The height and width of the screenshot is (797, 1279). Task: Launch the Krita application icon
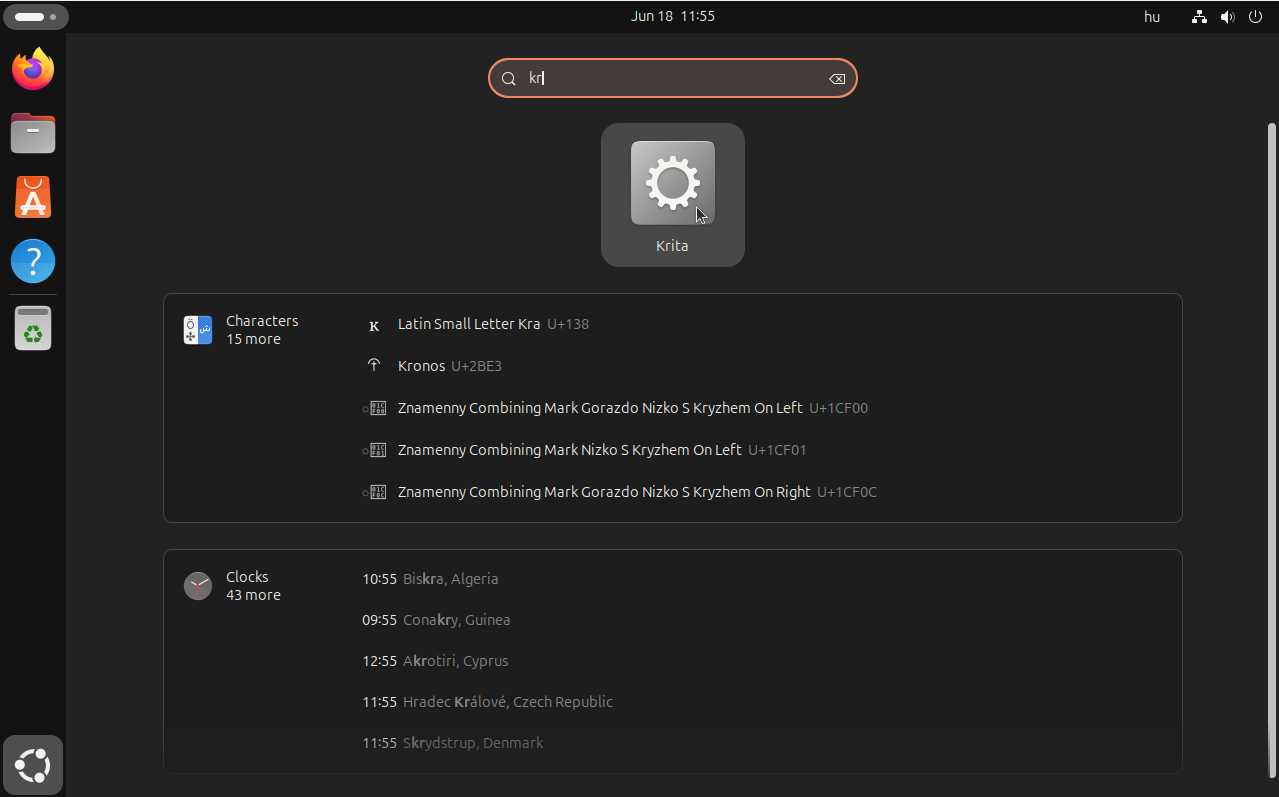coord(672,195)
